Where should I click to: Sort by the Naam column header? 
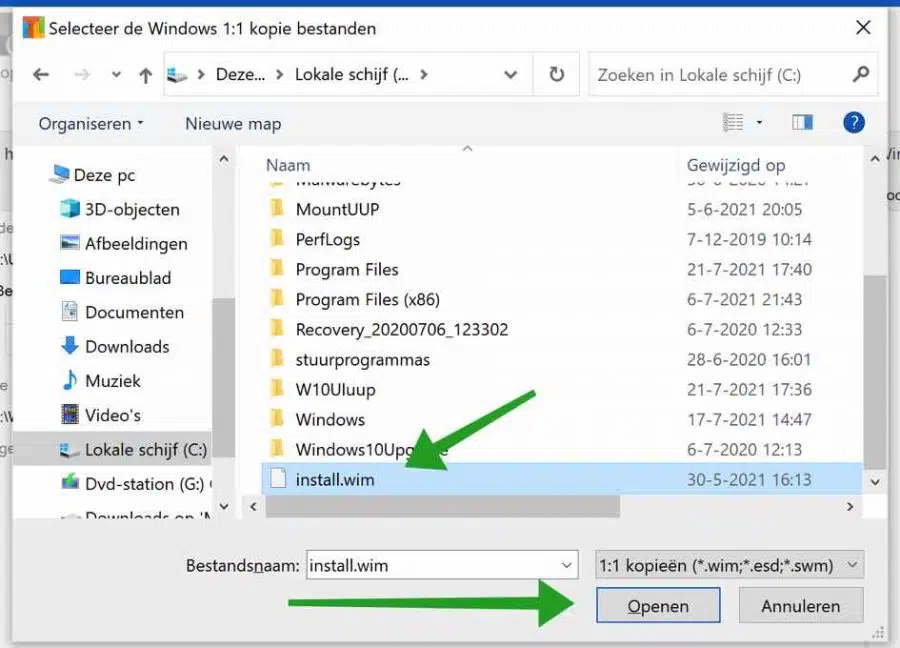click(x=288, y=165)
